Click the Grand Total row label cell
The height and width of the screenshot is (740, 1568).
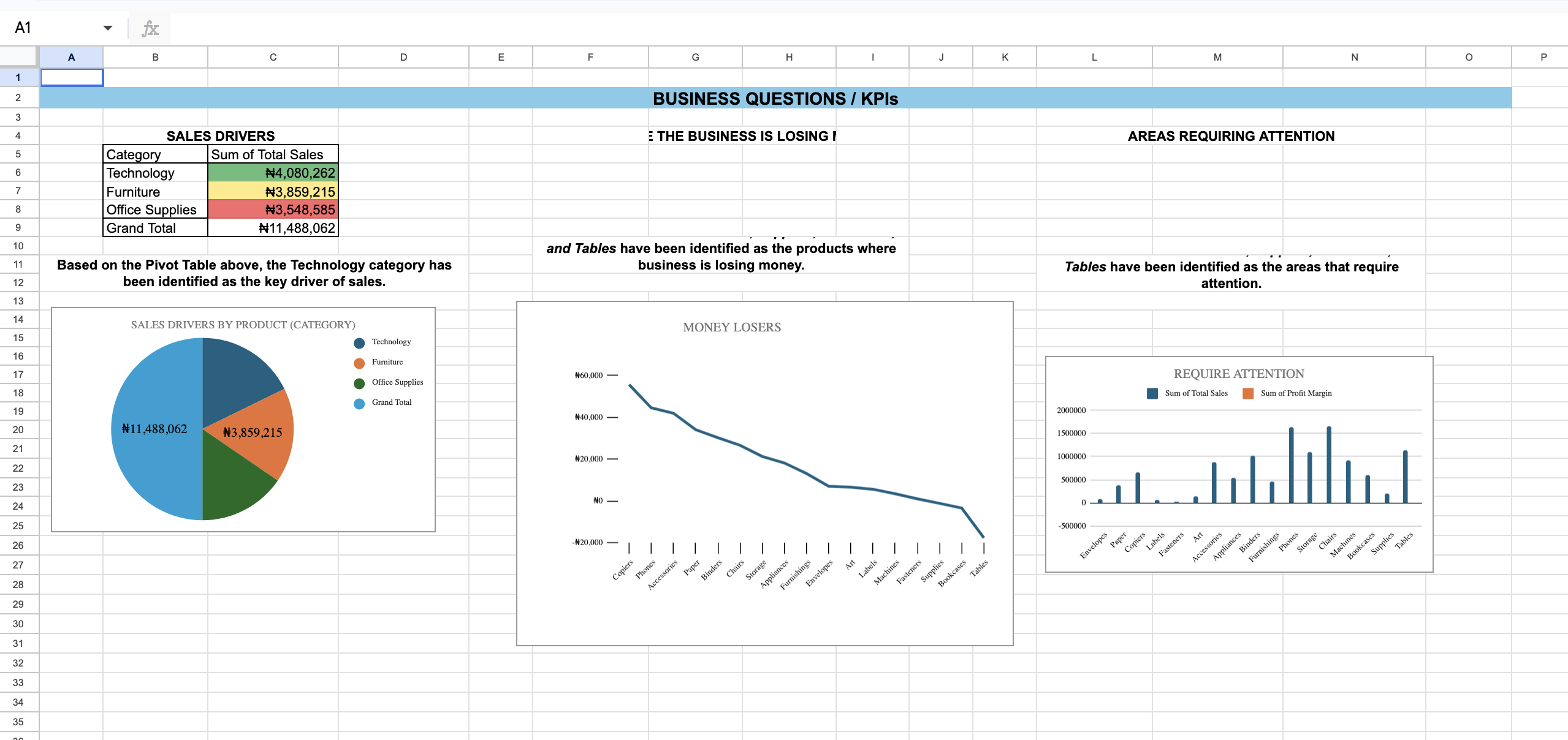click(x=155, y=228)
